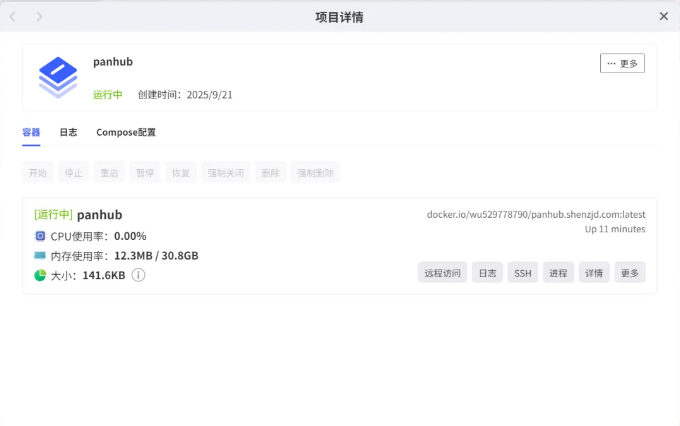Click the 重启 button

pyautogui.click(x=109, y=173)
